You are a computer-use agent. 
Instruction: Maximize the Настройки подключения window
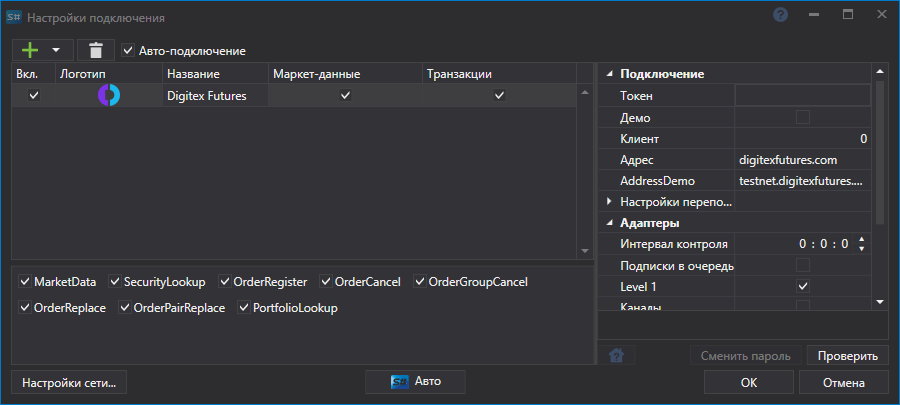[848, 15]
